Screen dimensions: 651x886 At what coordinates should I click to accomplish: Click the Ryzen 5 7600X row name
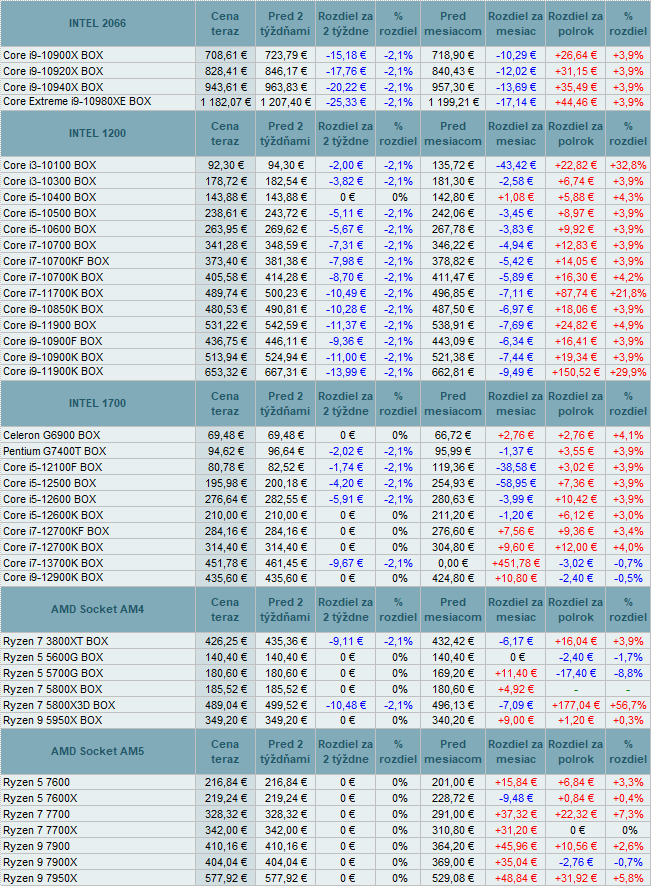40,798
